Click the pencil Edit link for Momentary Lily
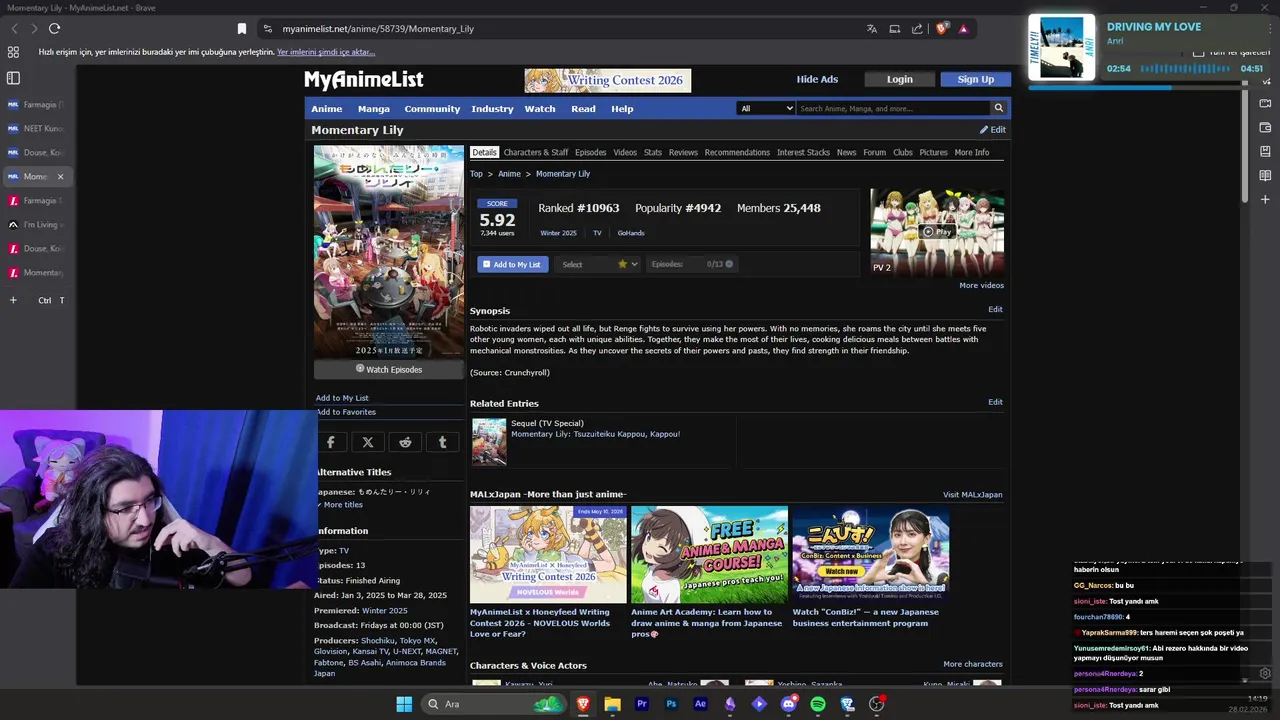Image resolution: width=1280 pixels, height=720 pixels. (x=993, y=130)
